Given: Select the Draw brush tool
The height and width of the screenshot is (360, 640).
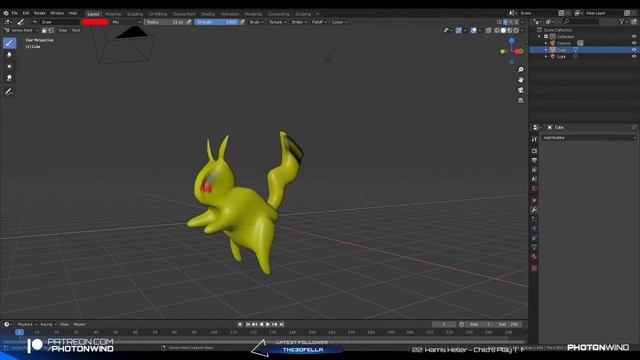Looking at the screenshot, I should click(9, 43).
